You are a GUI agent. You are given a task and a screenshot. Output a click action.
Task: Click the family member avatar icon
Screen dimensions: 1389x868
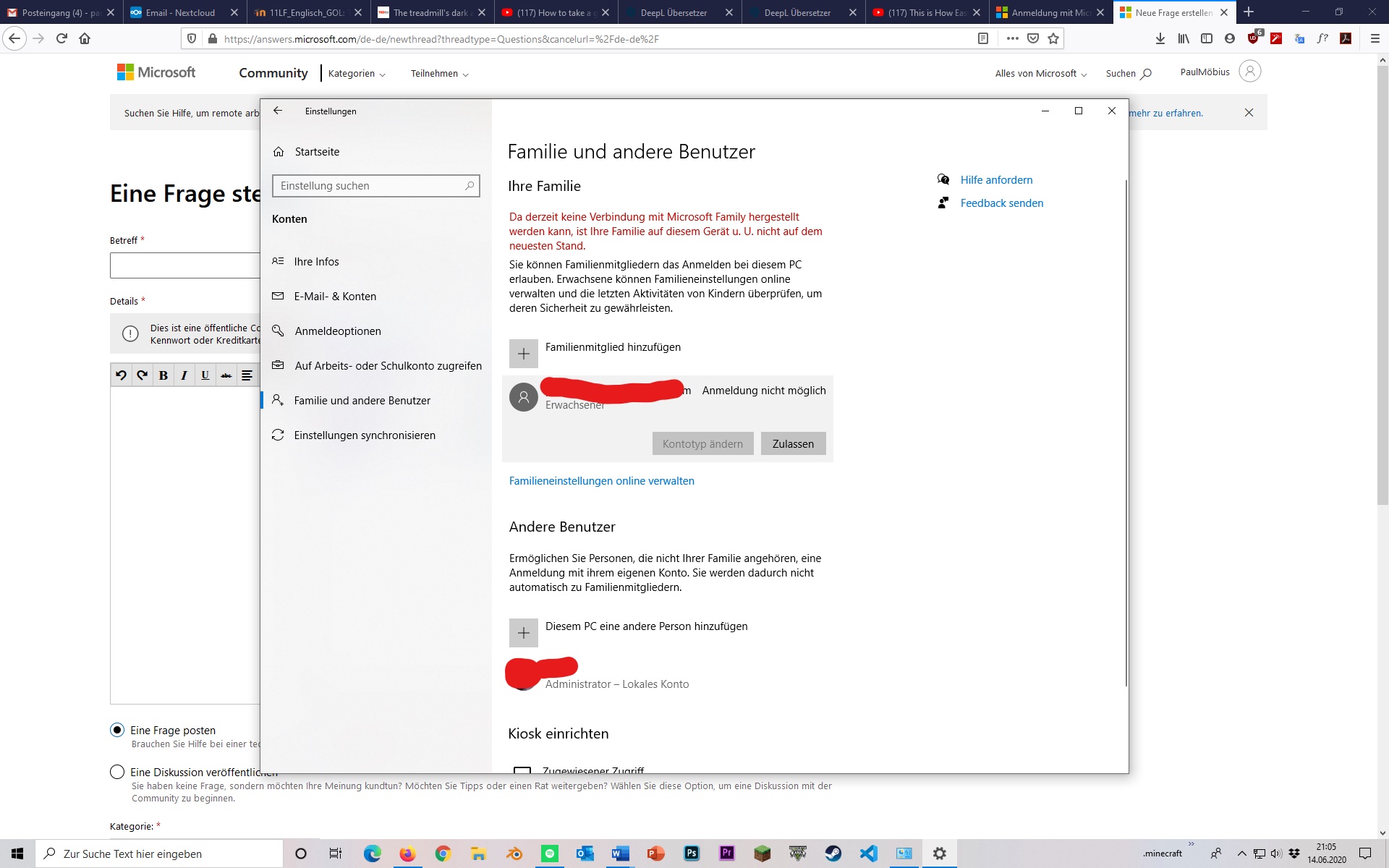[x=524, y=397]
